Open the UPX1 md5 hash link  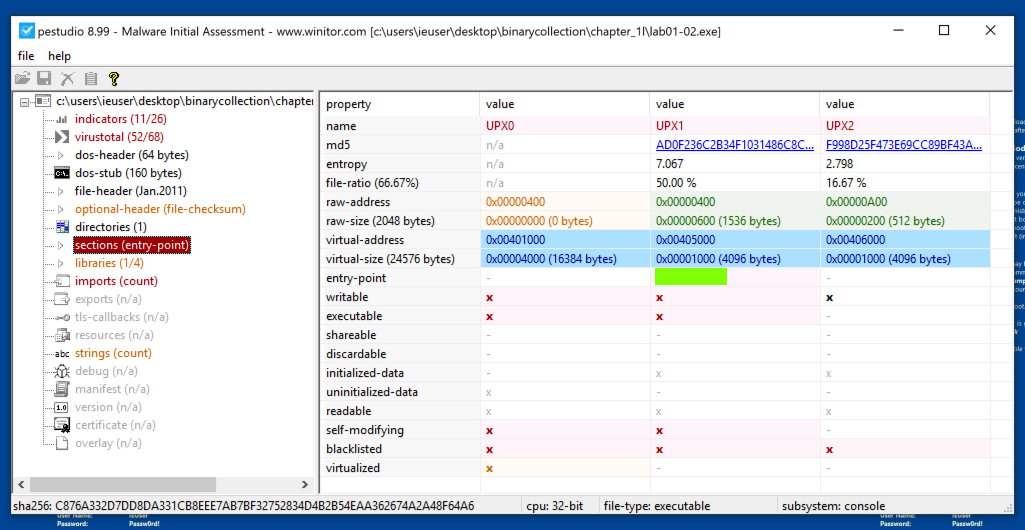point(734,145)
